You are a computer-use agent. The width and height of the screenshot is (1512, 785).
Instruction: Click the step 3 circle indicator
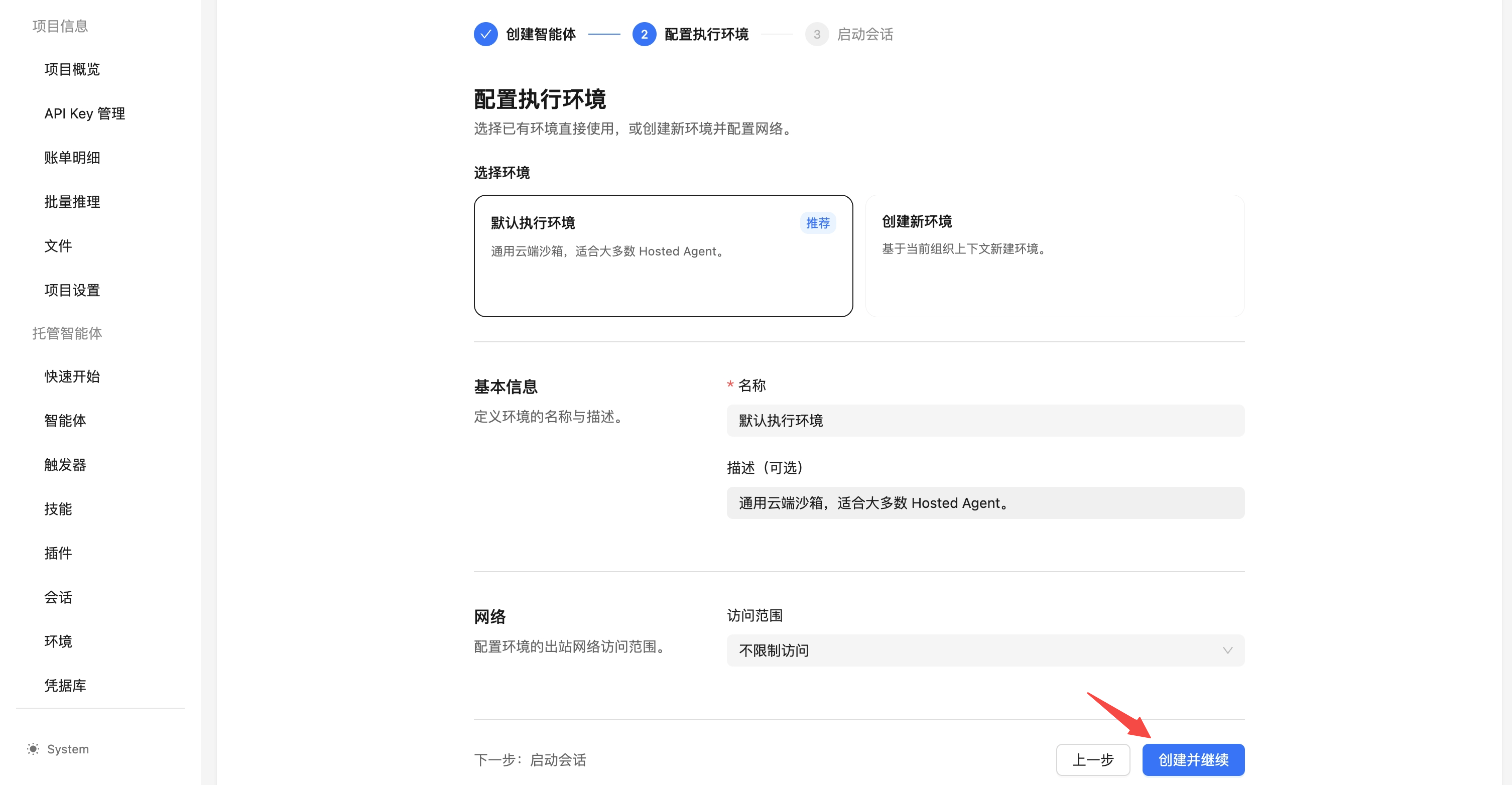click(816, 34)
